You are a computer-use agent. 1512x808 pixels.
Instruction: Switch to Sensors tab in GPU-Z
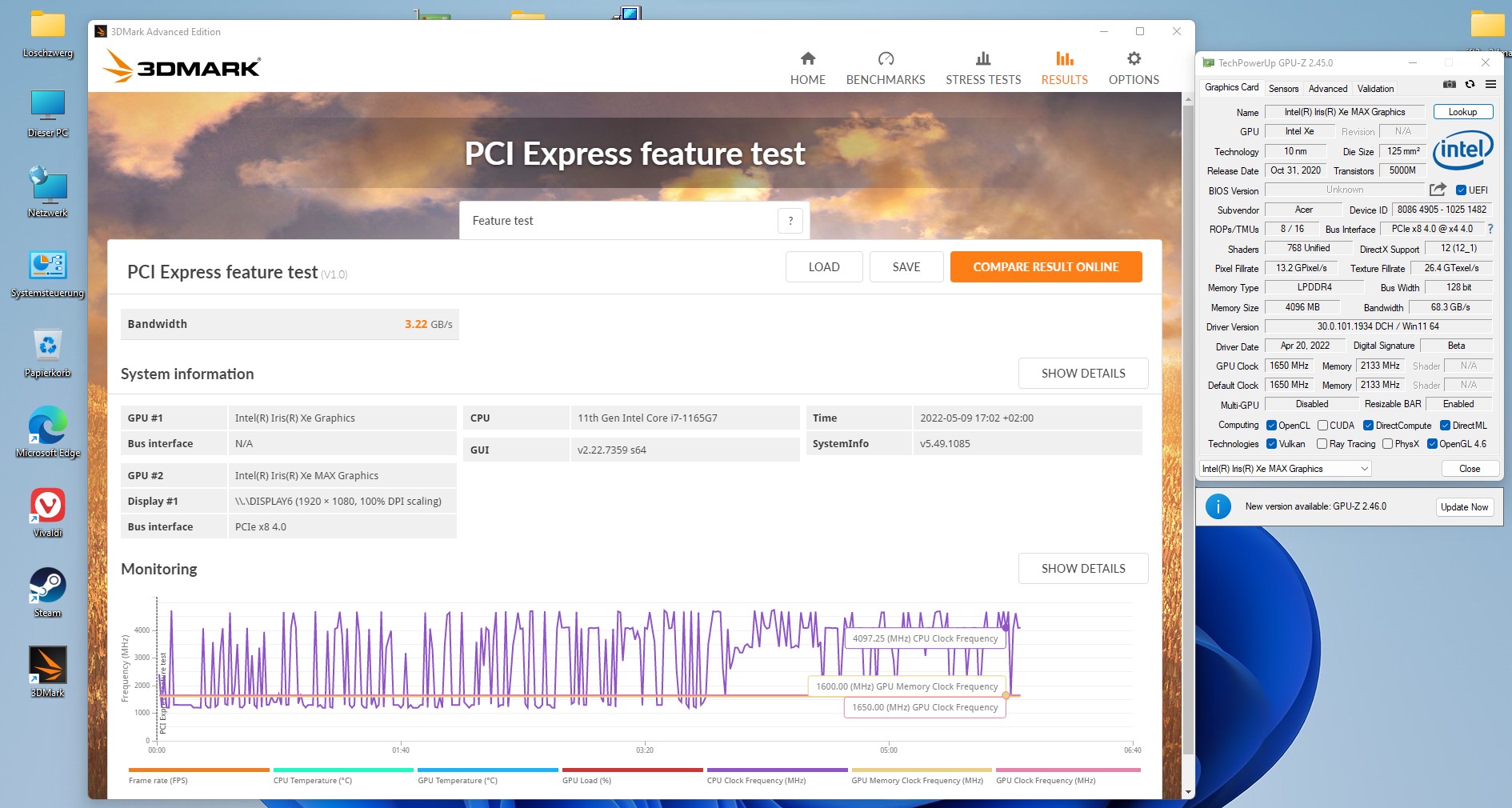click(1283, 89)
